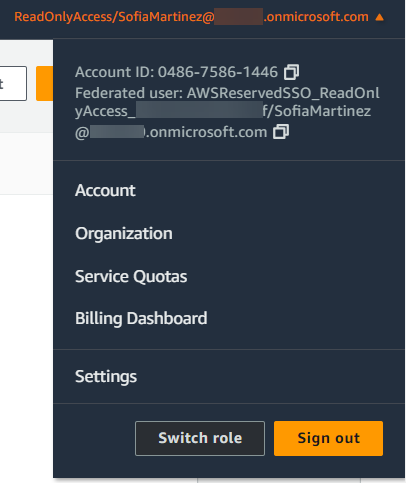The width and height of the screenshot is (406, 483).
Task: Click the AWSReservedSSO_ReadOnl federated user text
Action: click(x=283, y=93)
